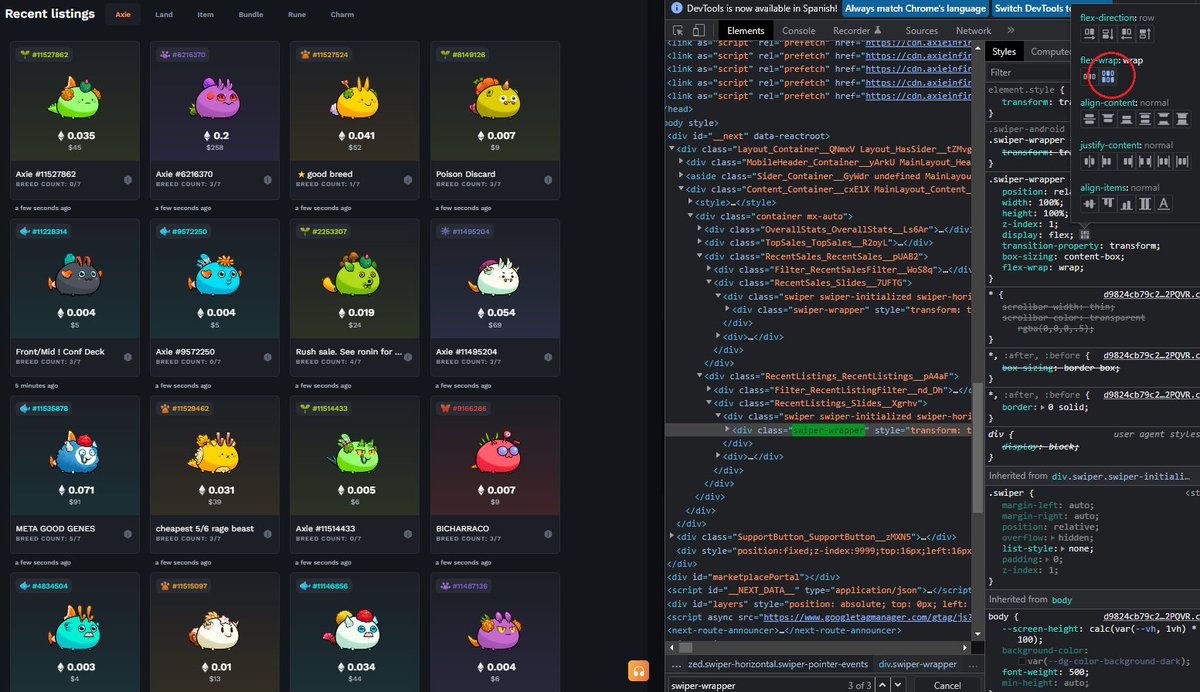Show more DevTools tabs chevron

coord(1010,31)
